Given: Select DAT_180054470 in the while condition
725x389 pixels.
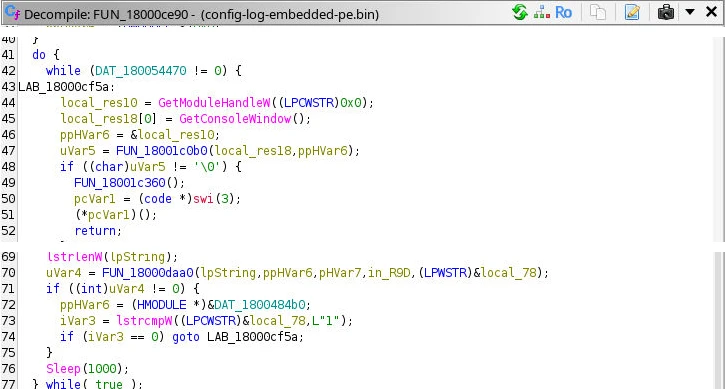Looking at the screenshot, I should (141, 71).
